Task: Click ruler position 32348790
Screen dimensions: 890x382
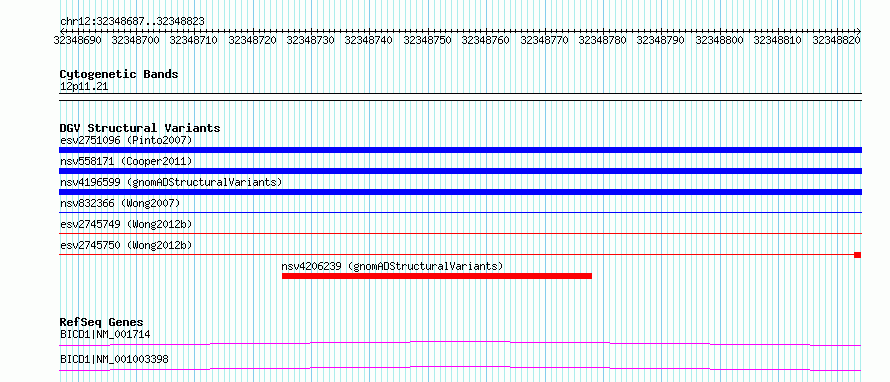Action: [661, 40]
